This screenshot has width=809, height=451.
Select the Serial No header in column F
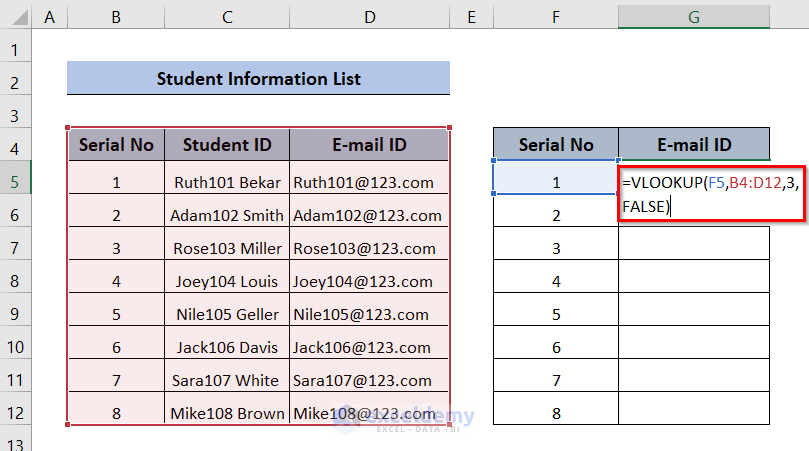point(556,145)
